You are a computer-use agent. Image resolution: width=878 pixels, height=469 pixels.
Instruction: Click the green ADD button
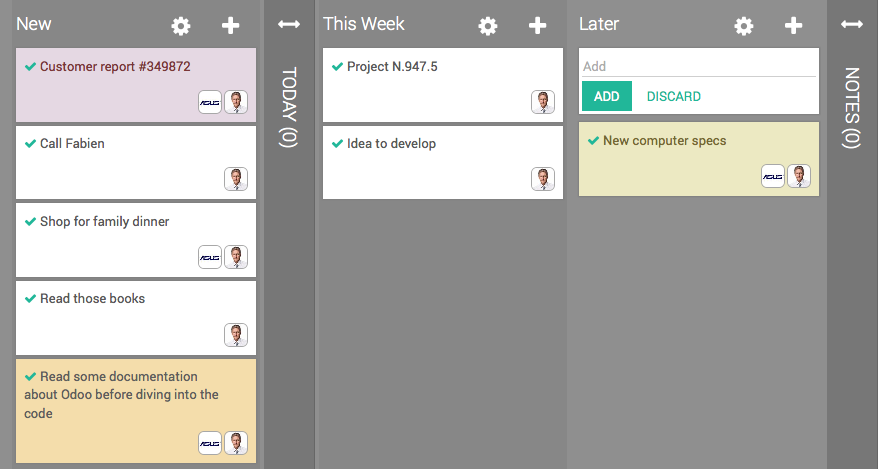click(607, 96)
